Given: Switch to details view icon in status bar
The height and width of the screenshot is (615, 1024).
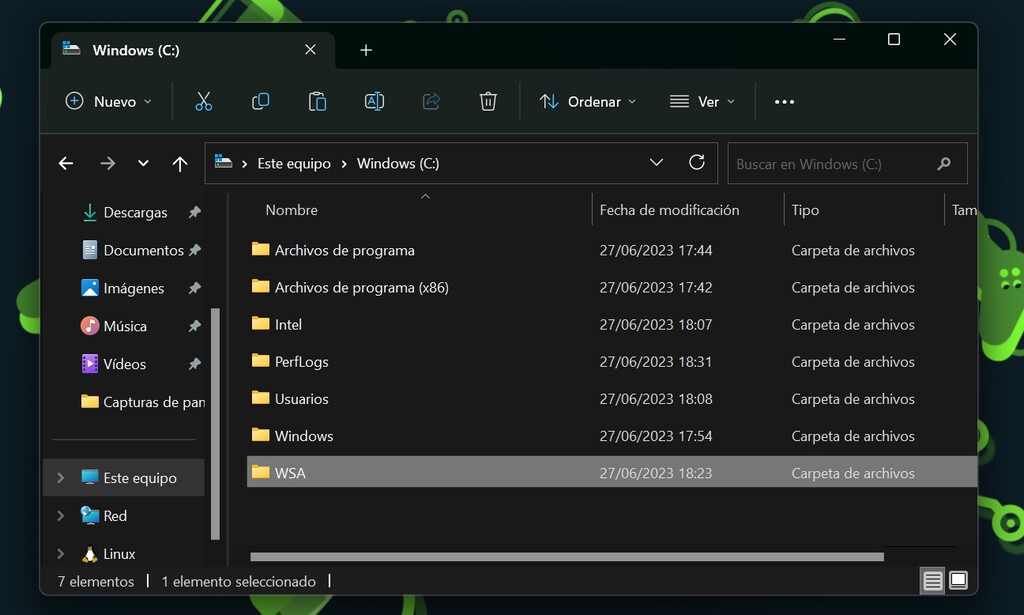Looking at the screenshot, I should pyautogui.click(x=932, y=580).
